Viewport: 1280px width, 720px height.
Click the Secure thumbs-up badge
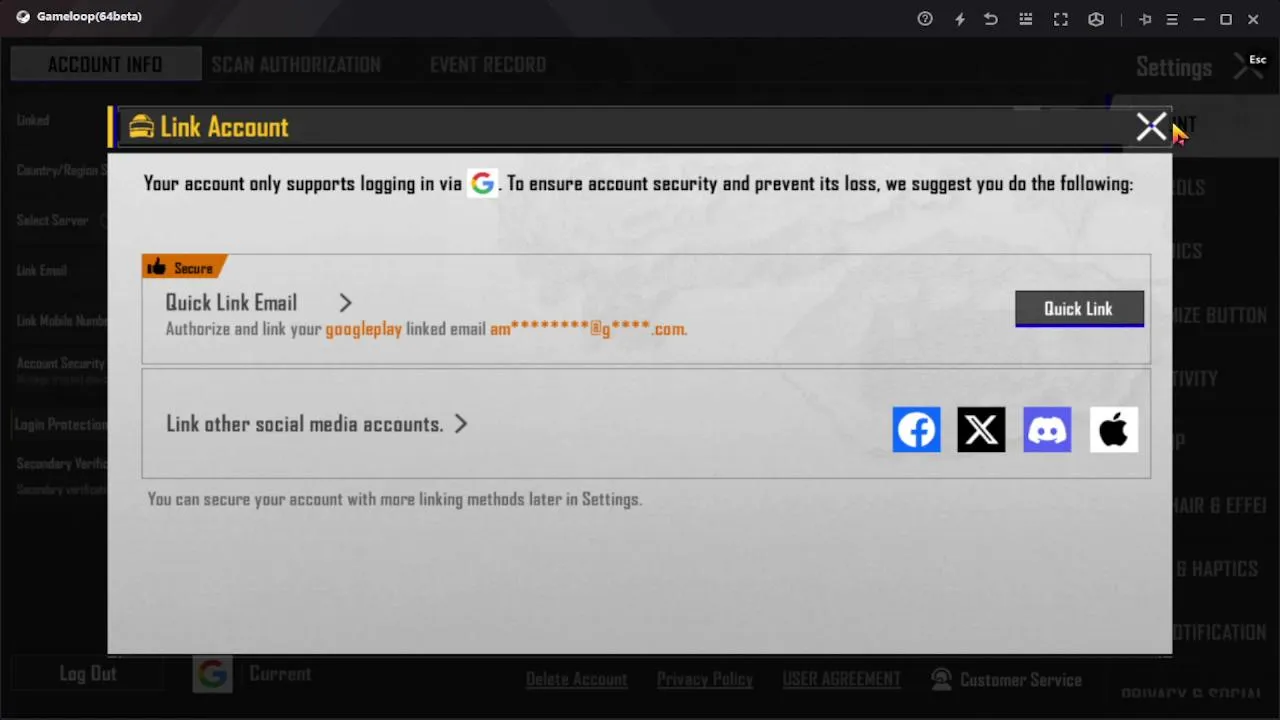[x=184, y=267]
